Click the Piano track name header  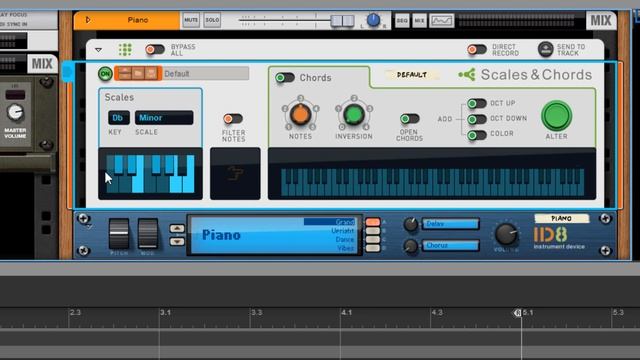click(x=138, y=20)
